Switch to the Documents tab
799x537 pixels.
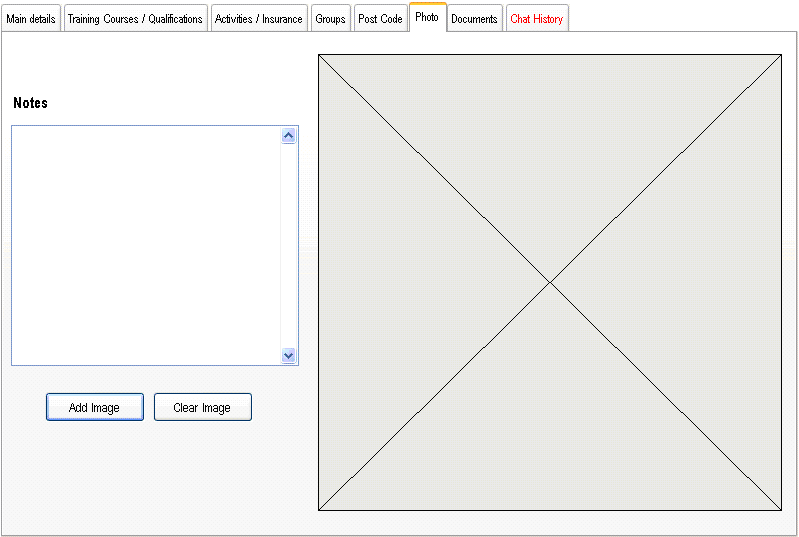474,19
